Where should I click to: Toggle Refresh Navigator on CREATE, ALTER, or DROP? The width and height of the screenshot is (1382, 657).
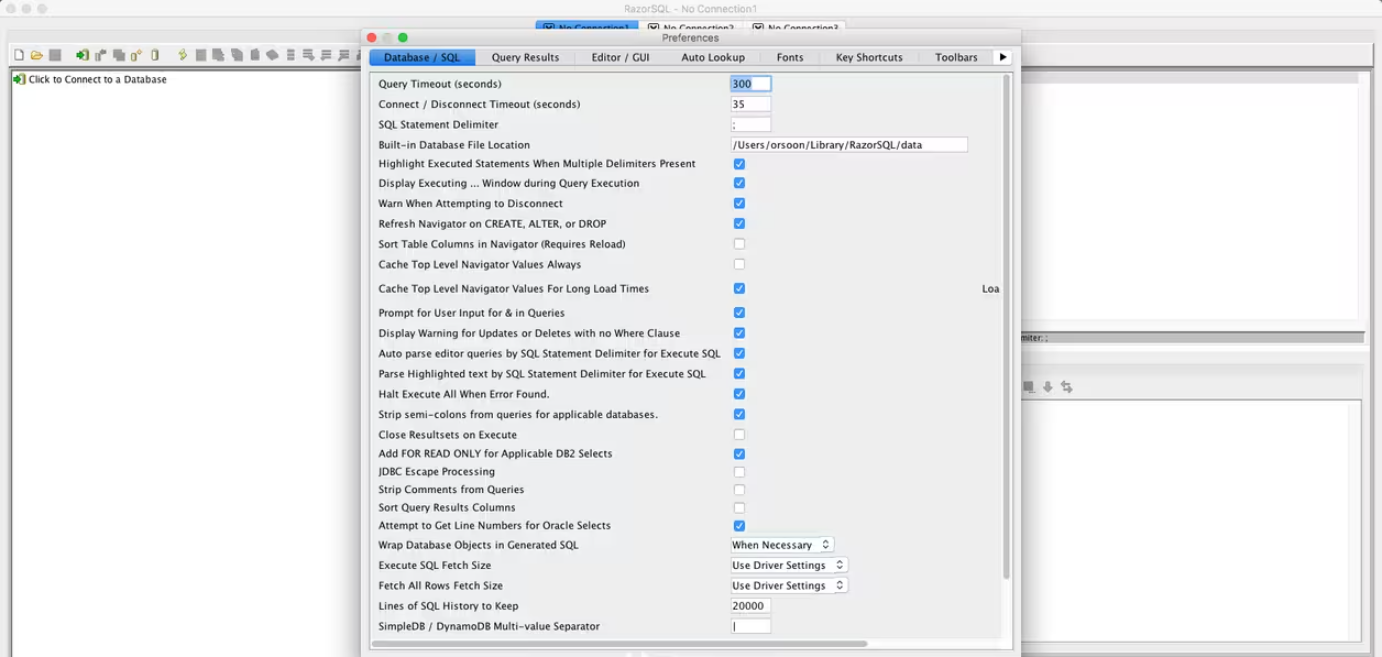tap(739, 224)
